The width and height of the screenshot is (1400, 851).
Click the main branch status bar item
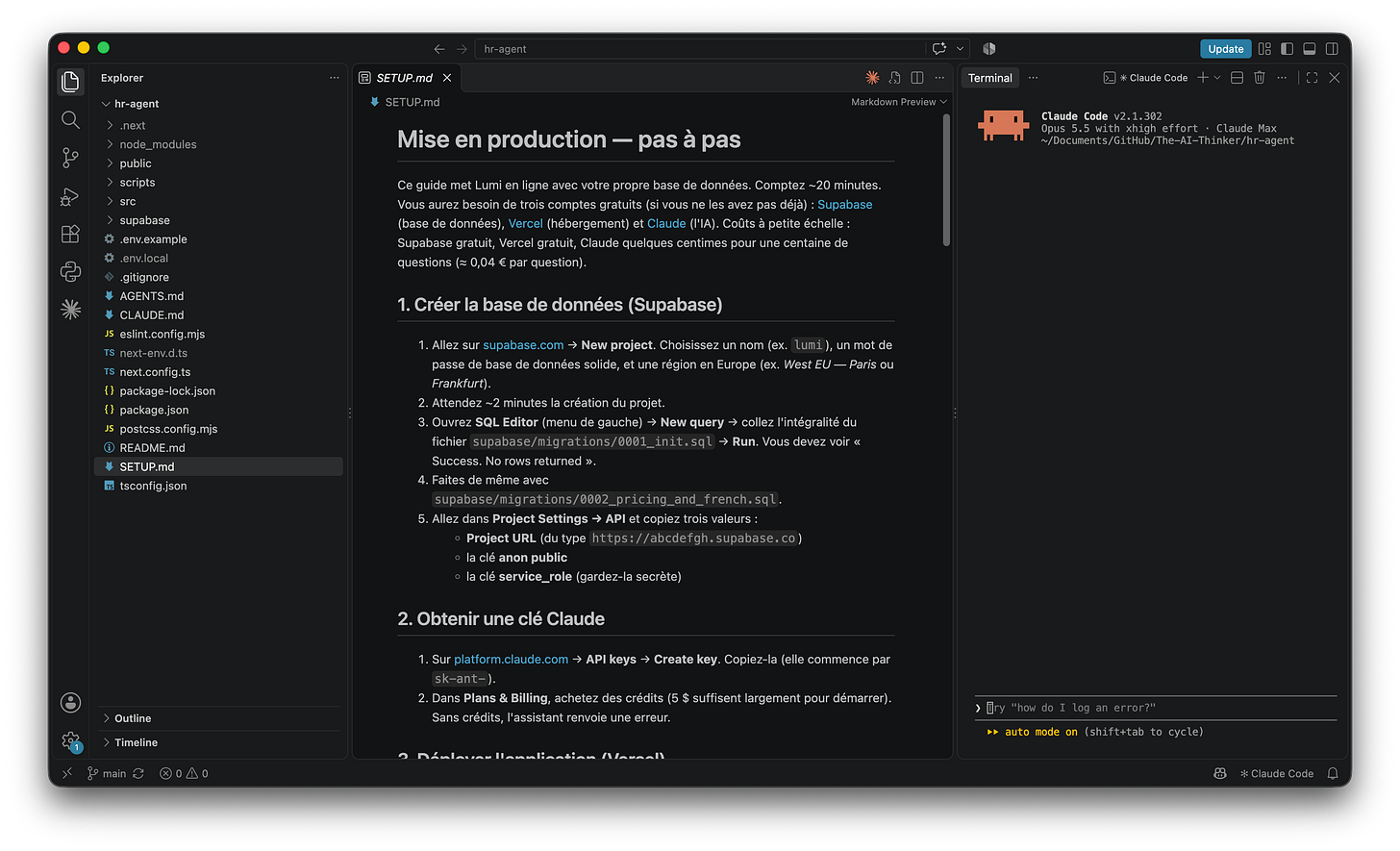(x=107, y=773)
